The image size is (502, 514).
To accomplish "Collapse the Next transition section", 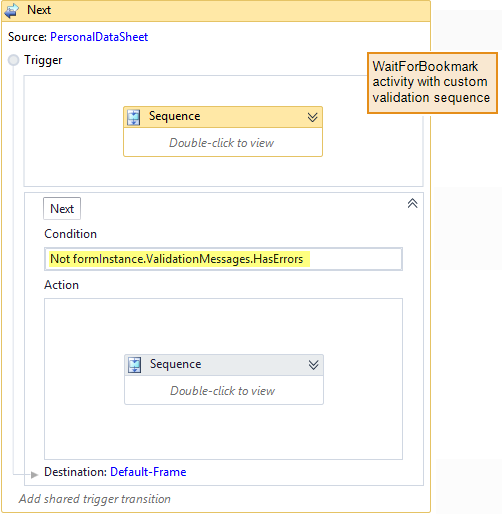I will coord(412,203).
